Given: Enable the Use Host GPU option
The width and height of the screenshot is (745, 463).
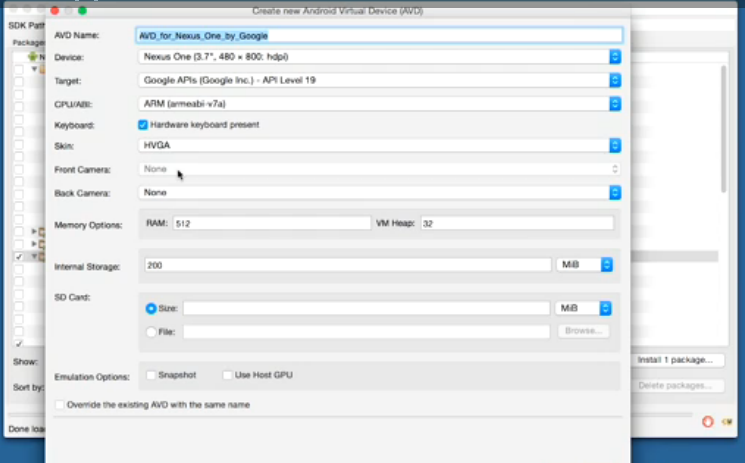Looking at the screenshot, I should (x=228, y=376).
